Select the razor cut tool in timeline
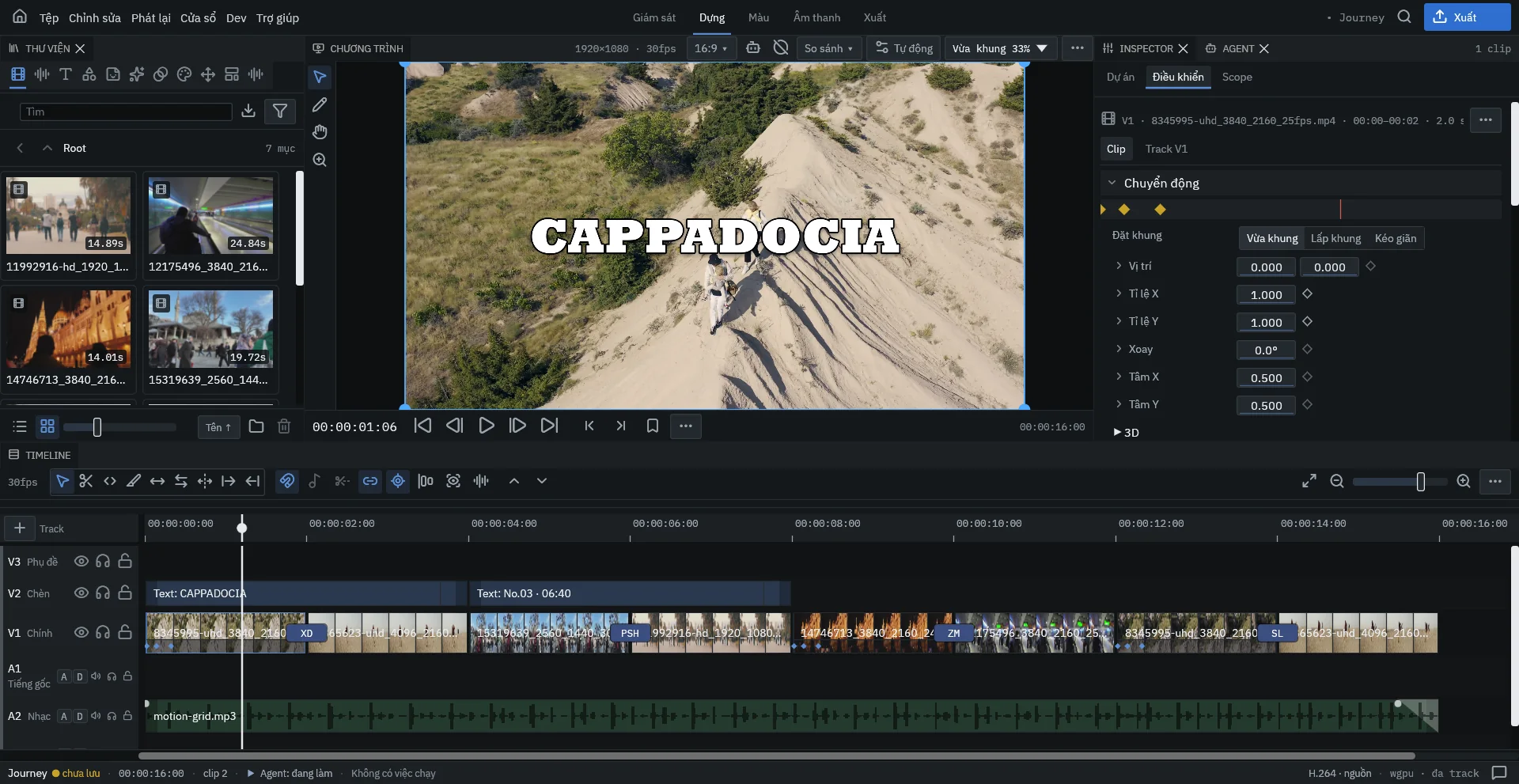This screenshot has width=1519, height=784. pyautogui.click(x=86, y=481)
